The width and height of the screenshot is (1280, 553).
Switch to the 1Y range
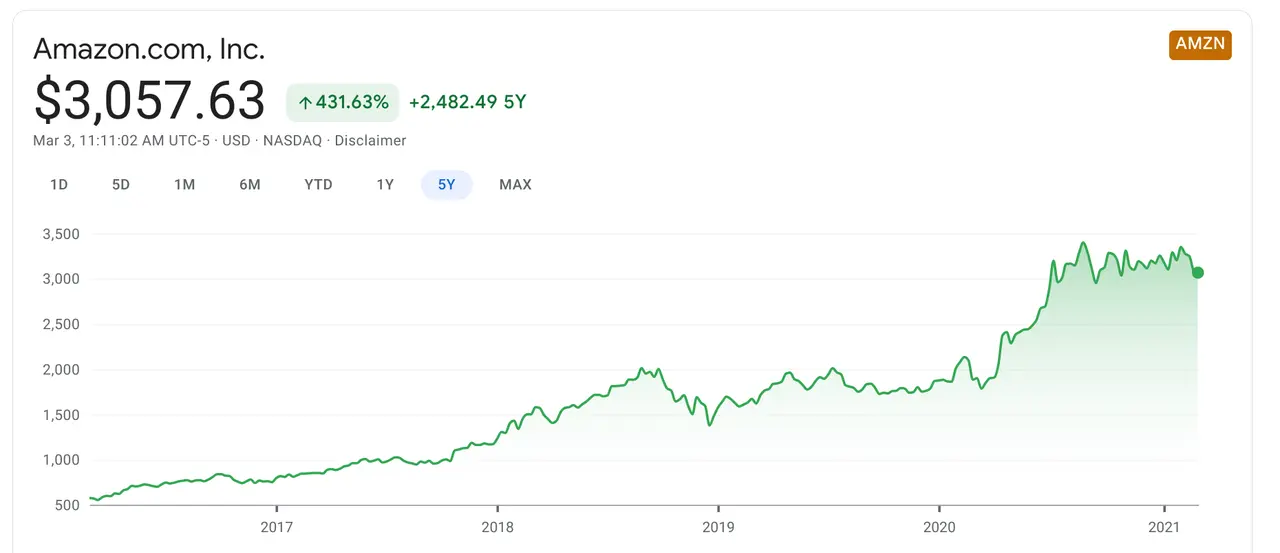(x=385, y=185)
